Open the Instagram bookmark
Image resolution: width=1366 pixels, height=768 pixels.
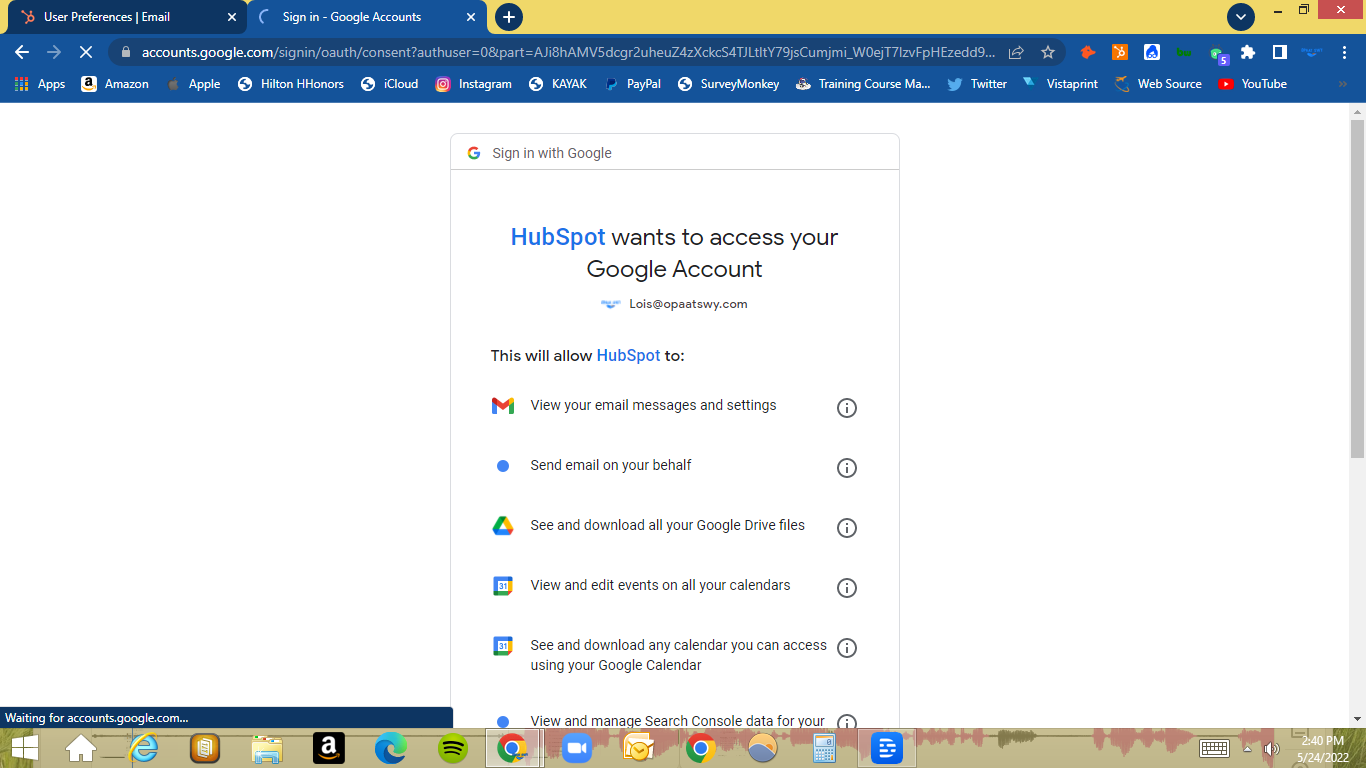473,84
